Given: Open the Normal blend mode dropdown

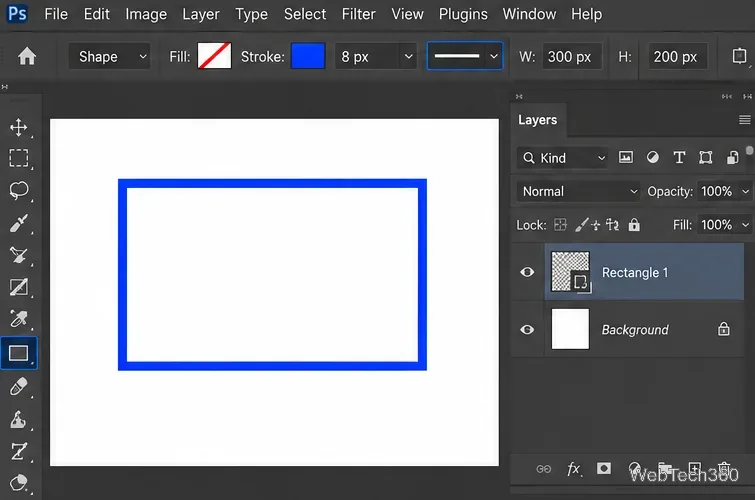Looking at the screenshot, I should 578,191.
